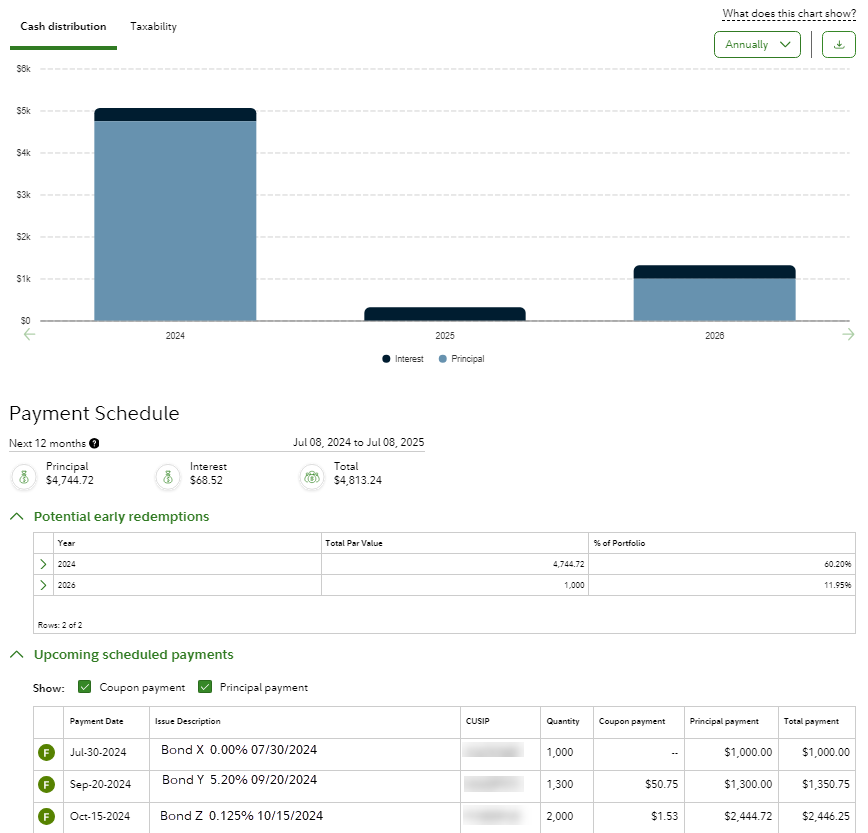Click the download chart icon
Image resolution: width=868 pixels, height=833 pixels.
coord(838,45)
